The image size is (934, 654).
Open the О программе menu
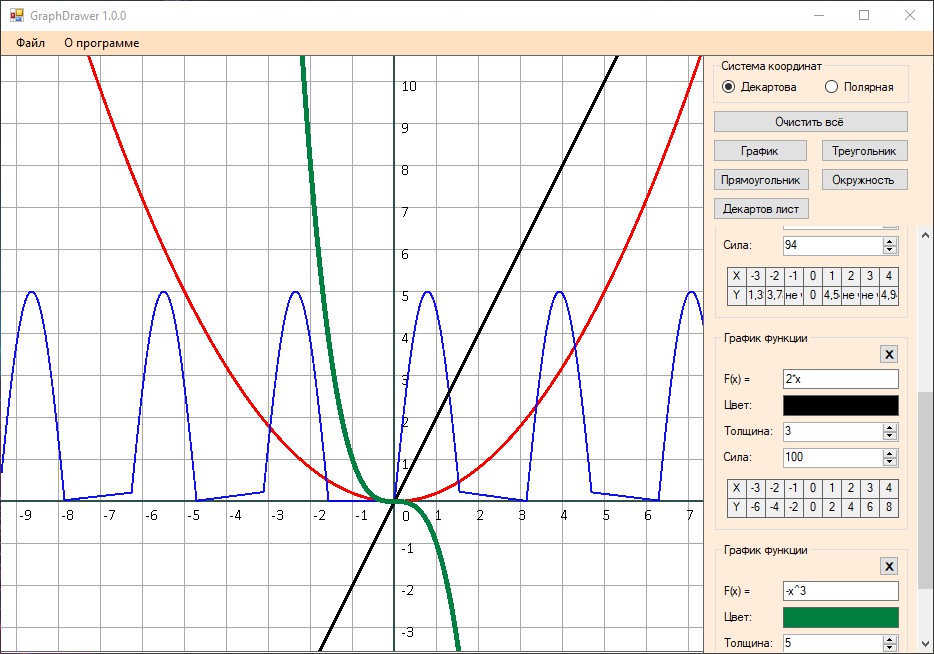102,43
